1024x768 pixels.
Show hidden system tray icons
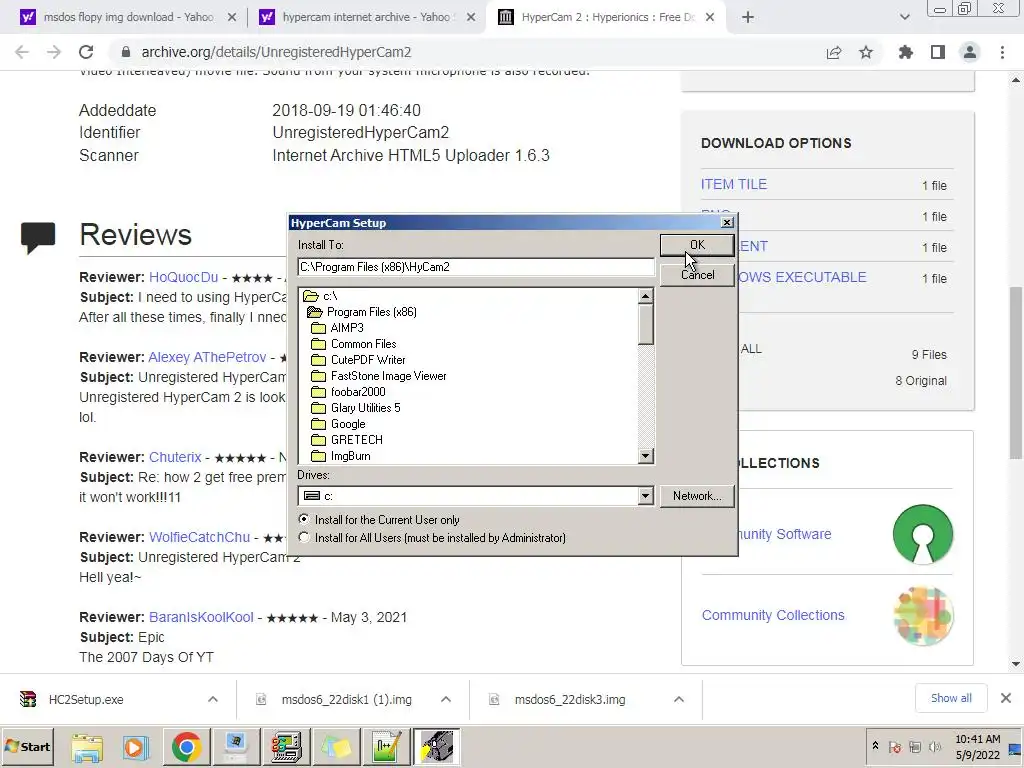[875, 746]
